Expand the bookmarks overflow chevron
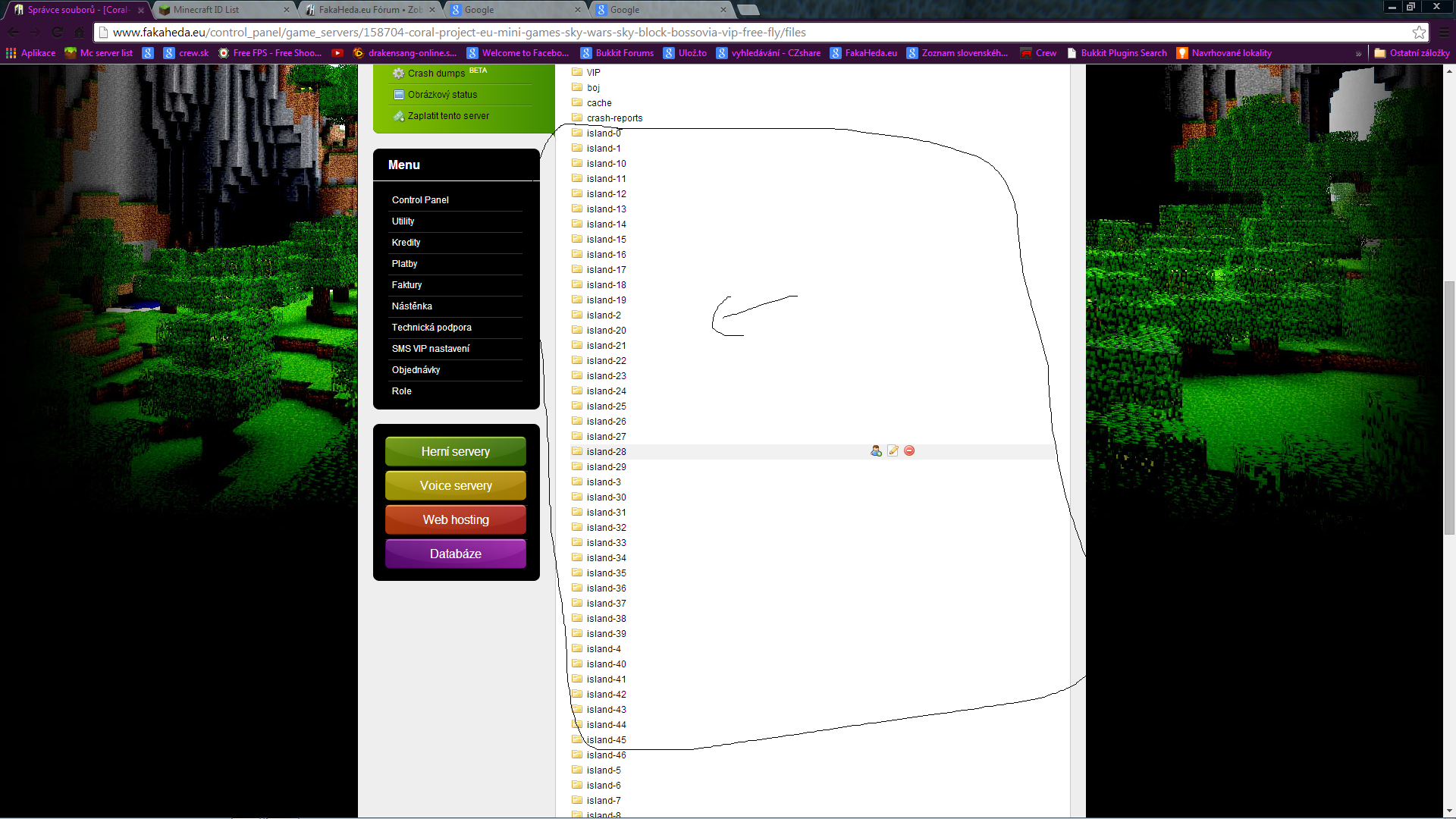This screenshot has height=819, width=1456. tap(1358, 54)
